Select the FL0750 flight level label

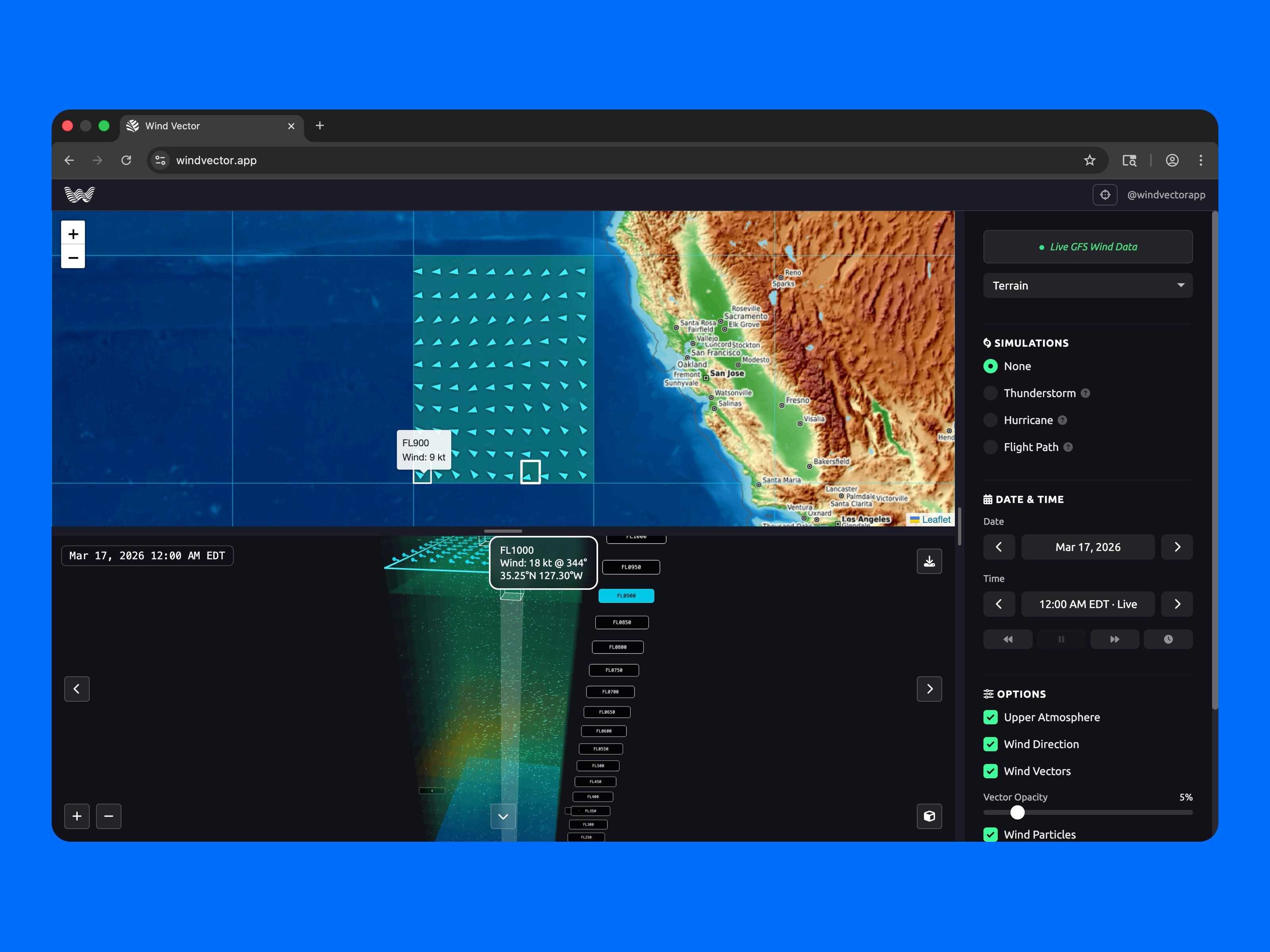[614, 670]
